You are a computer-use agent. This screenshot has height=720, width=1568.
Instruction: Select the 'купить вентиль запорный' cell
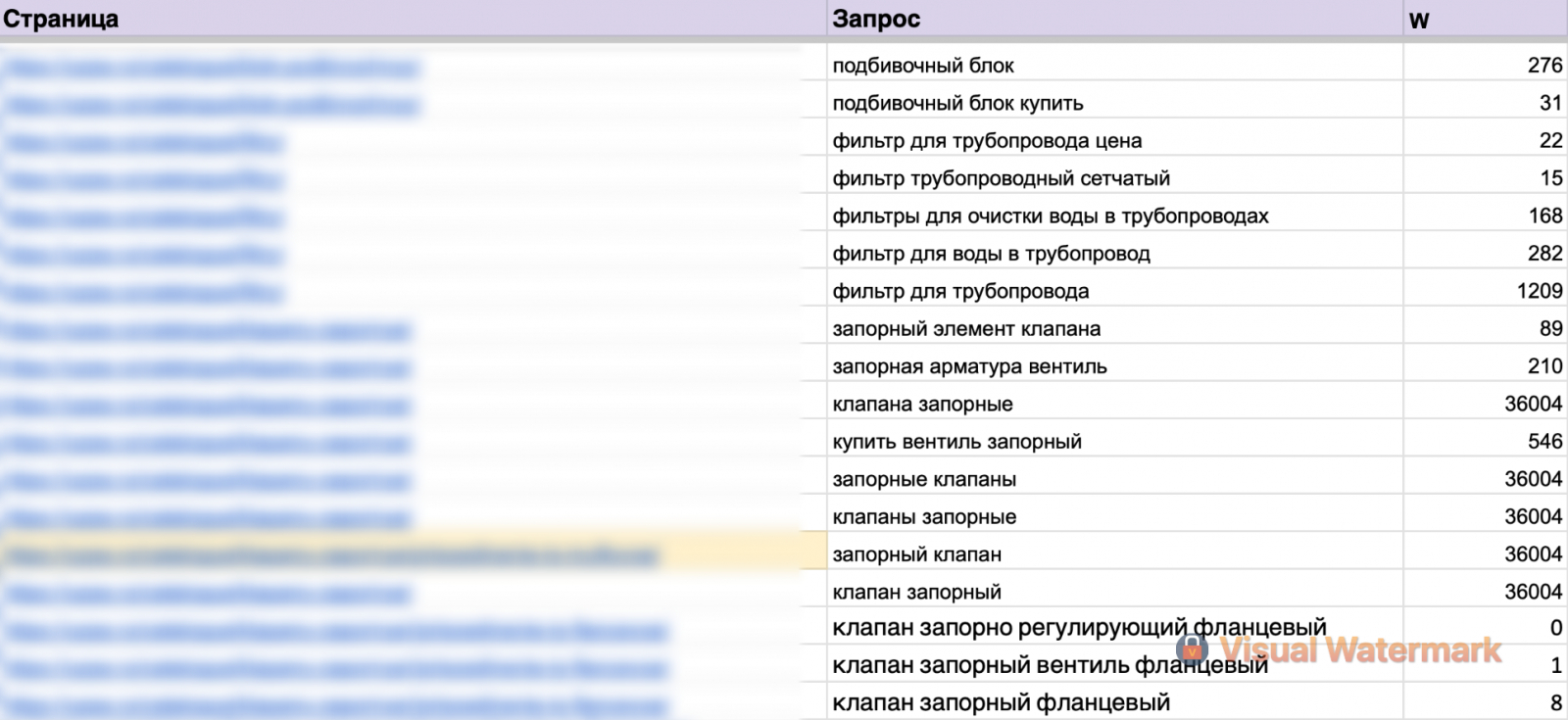pyautogui.click(x=956, y=442)
